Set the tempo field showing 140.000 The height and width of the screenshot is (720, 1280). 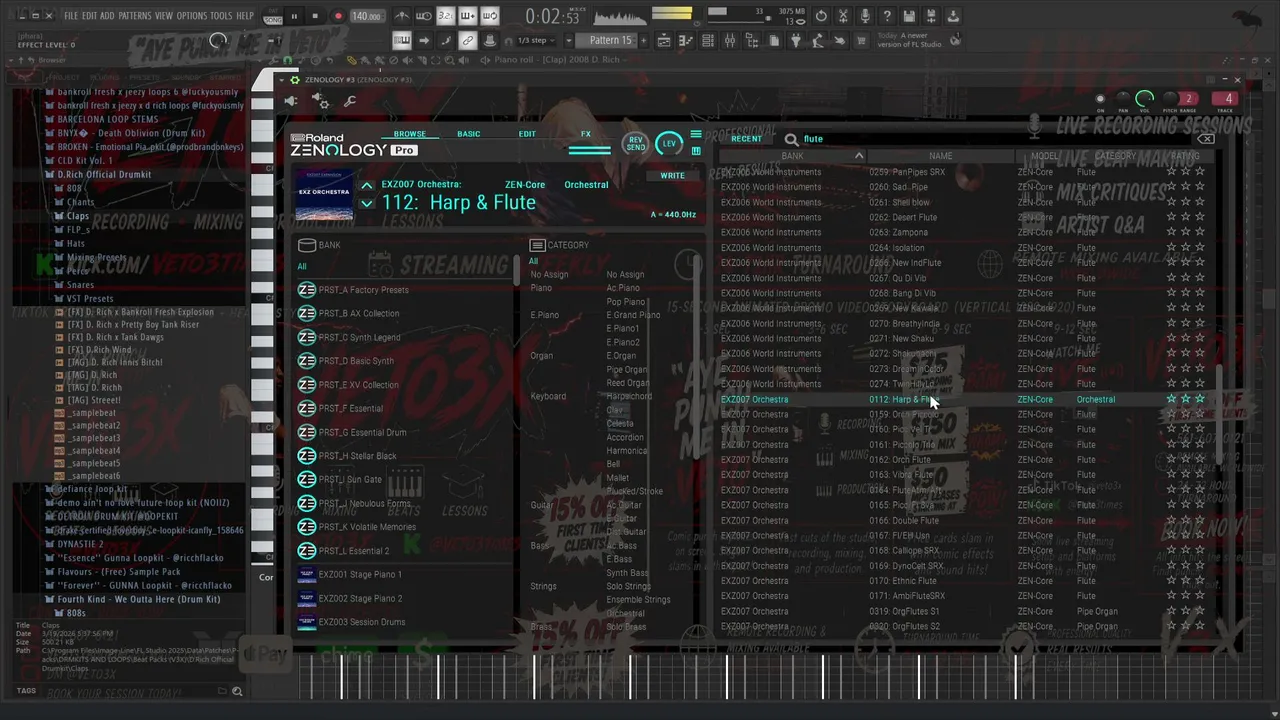366,16
